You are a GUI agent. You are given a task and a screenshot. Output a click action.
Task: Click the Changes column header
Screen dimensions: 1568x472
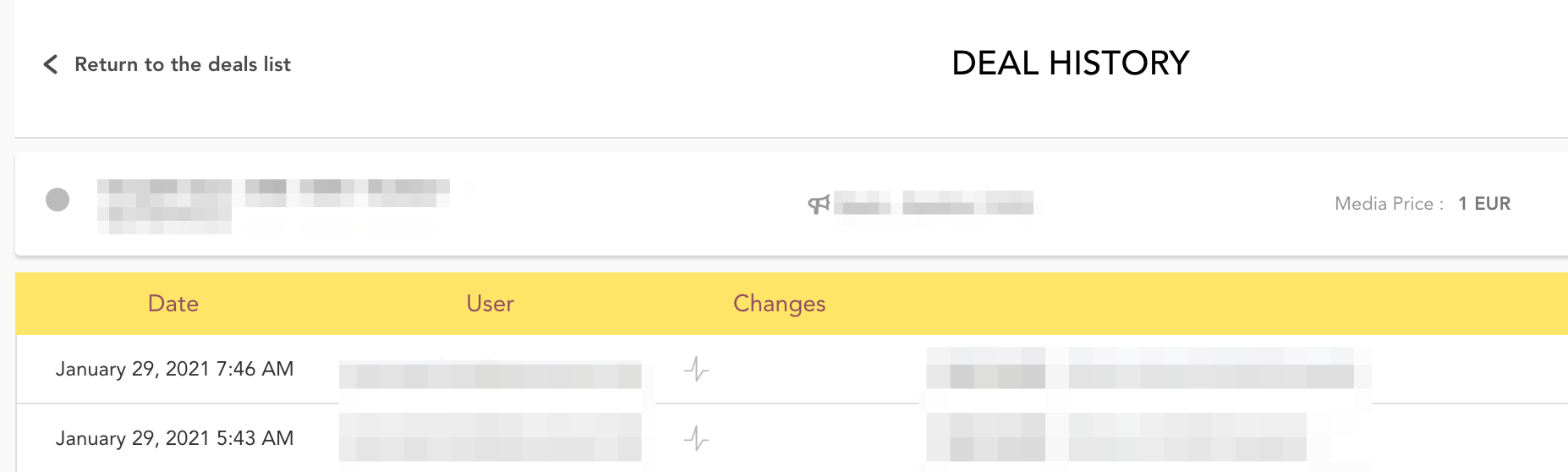coord(779,304)
